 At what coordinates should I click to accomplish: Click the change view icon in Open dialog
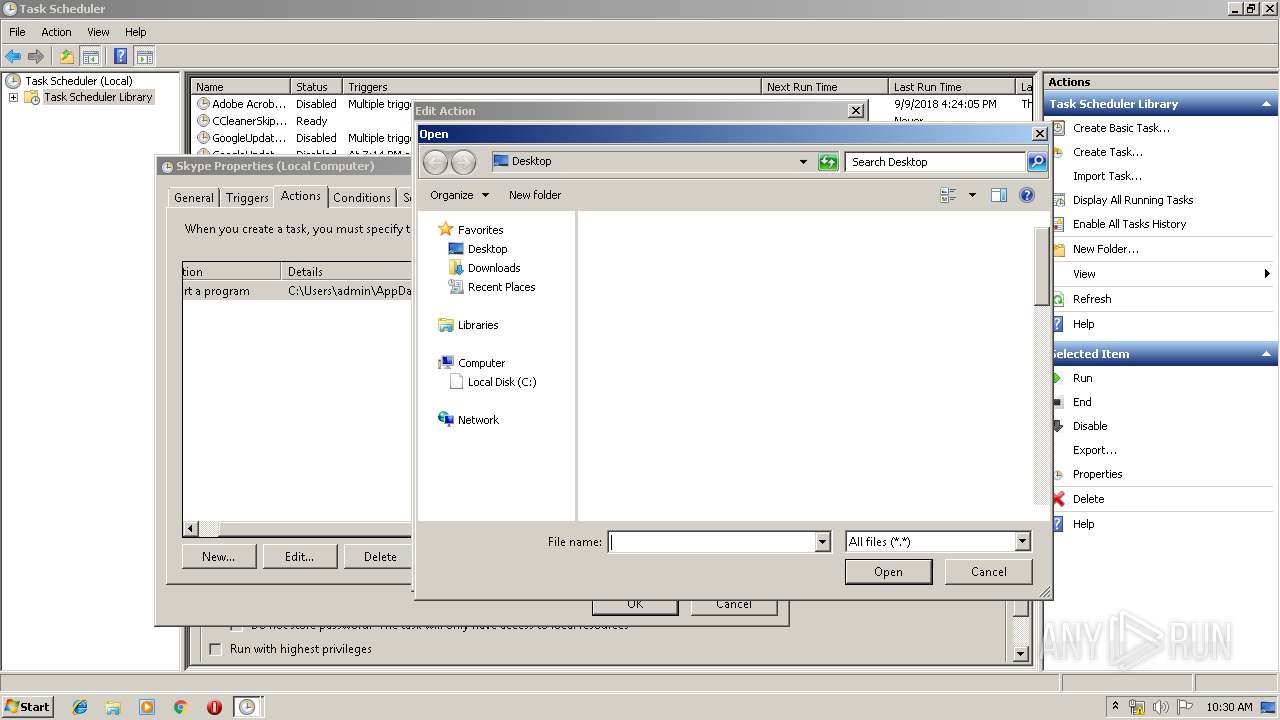tap(948, 195)
